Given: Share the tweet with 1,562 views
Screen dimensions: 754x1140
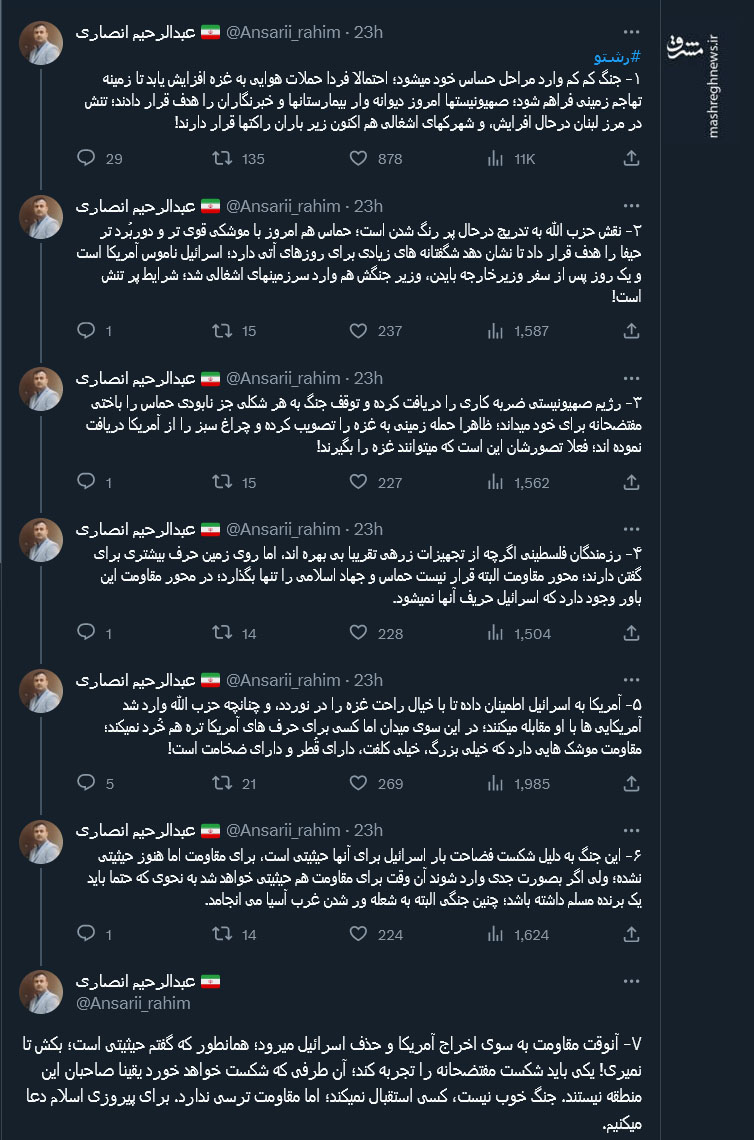Looking at the screenshot, I should pos(631,482).
